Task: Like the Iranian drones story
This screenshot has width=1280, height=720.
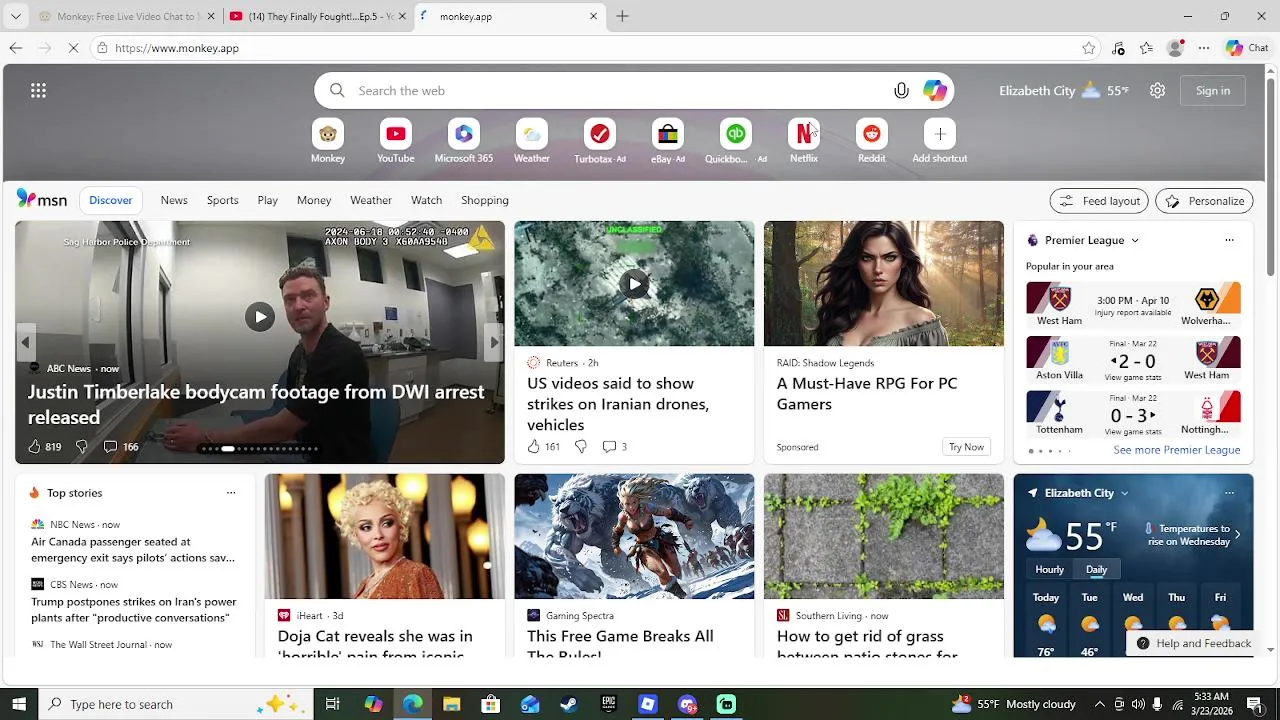Action: 534,447
